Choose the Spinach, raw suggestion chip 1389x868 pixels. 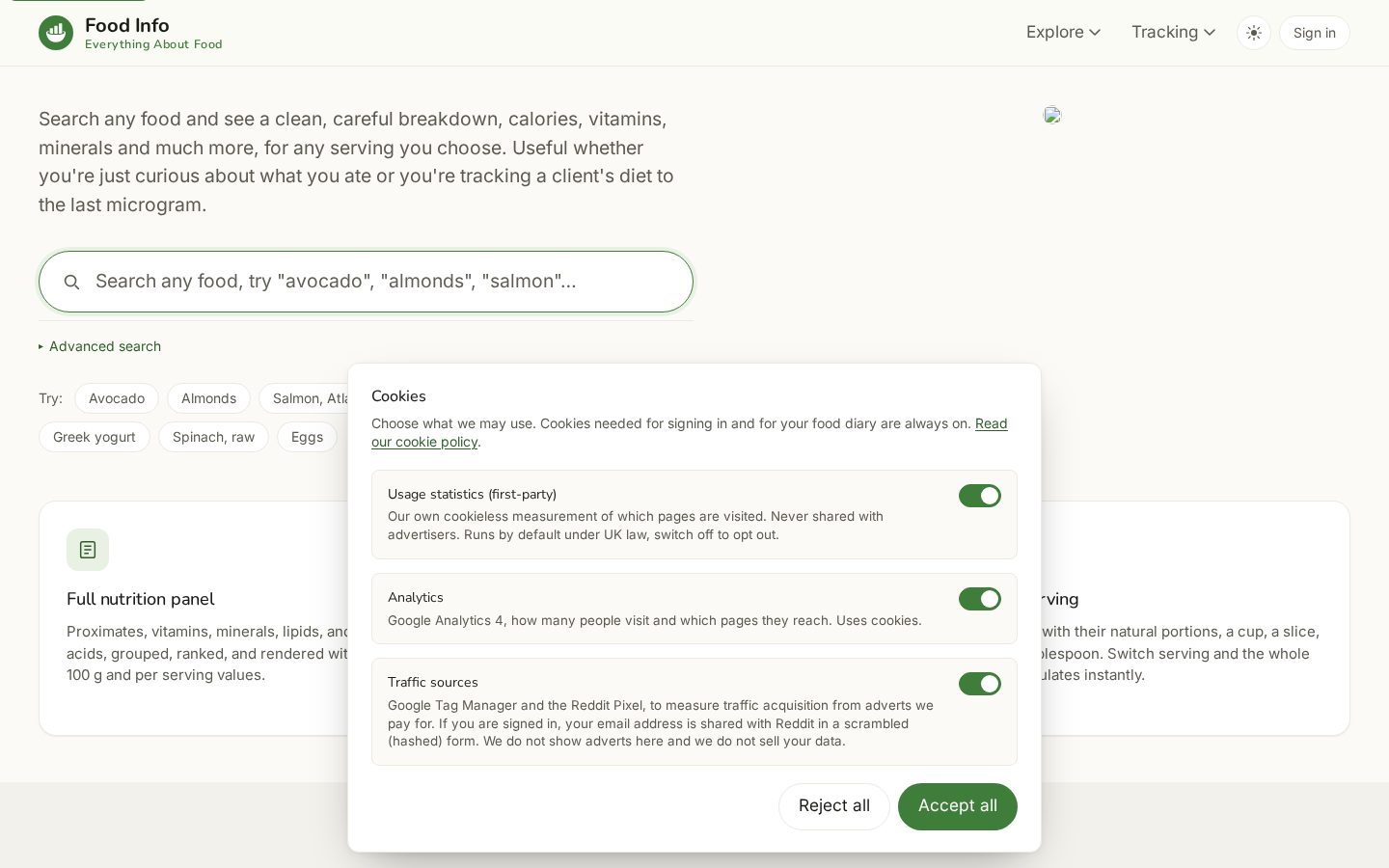pos(213,437)
